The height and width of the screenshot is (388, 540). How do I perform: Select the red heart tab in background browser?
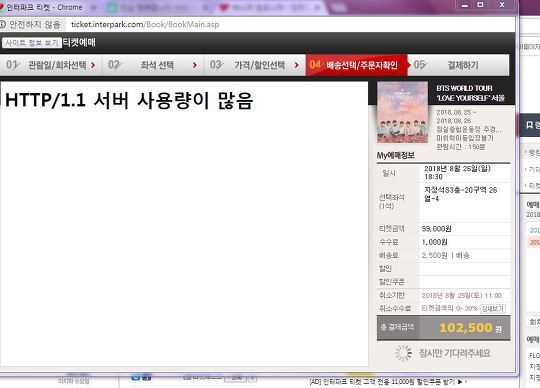coord(224,7)
